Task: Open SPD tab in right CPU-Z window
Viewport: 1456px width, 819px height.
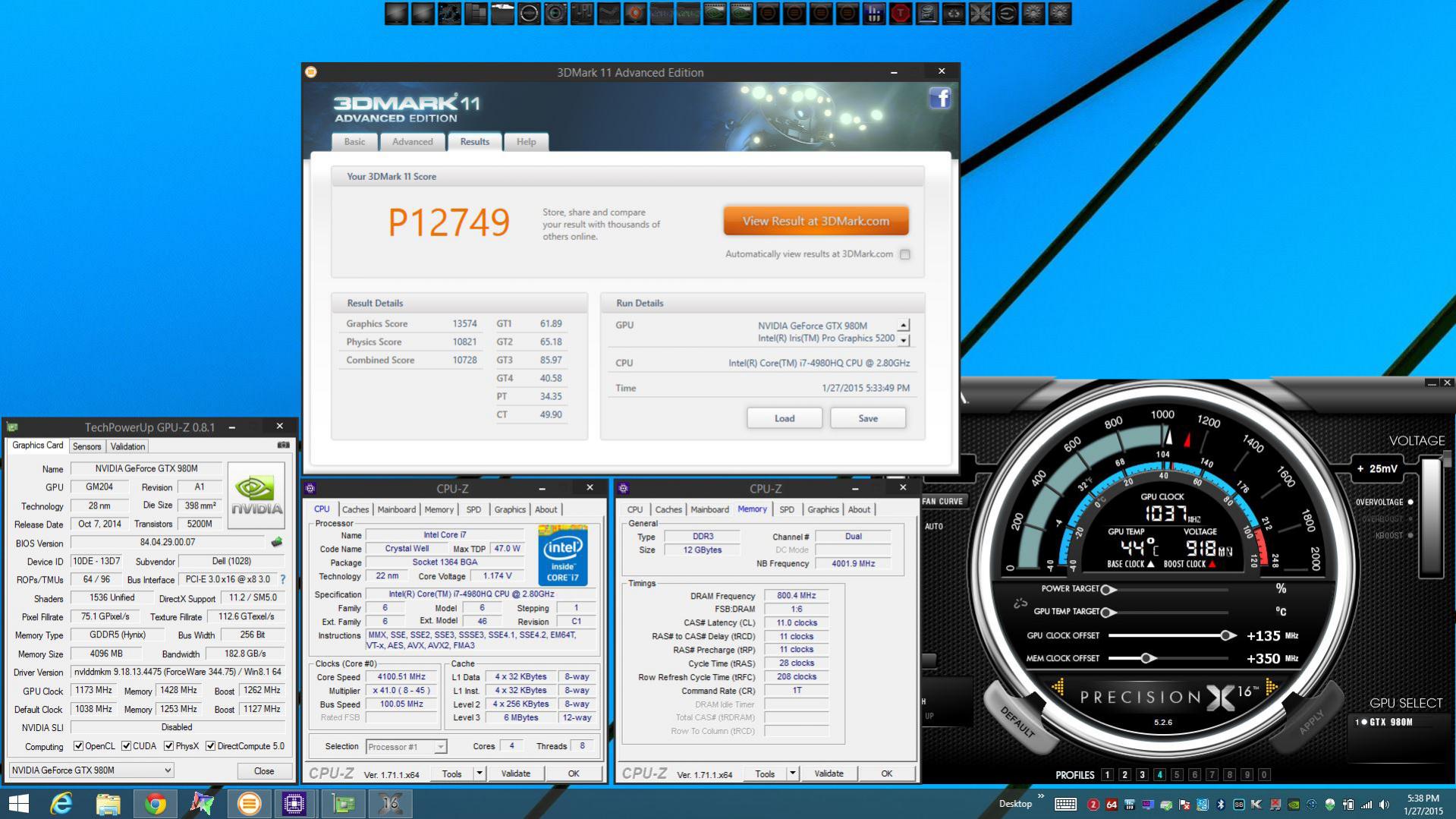Action: coord(787,509)
